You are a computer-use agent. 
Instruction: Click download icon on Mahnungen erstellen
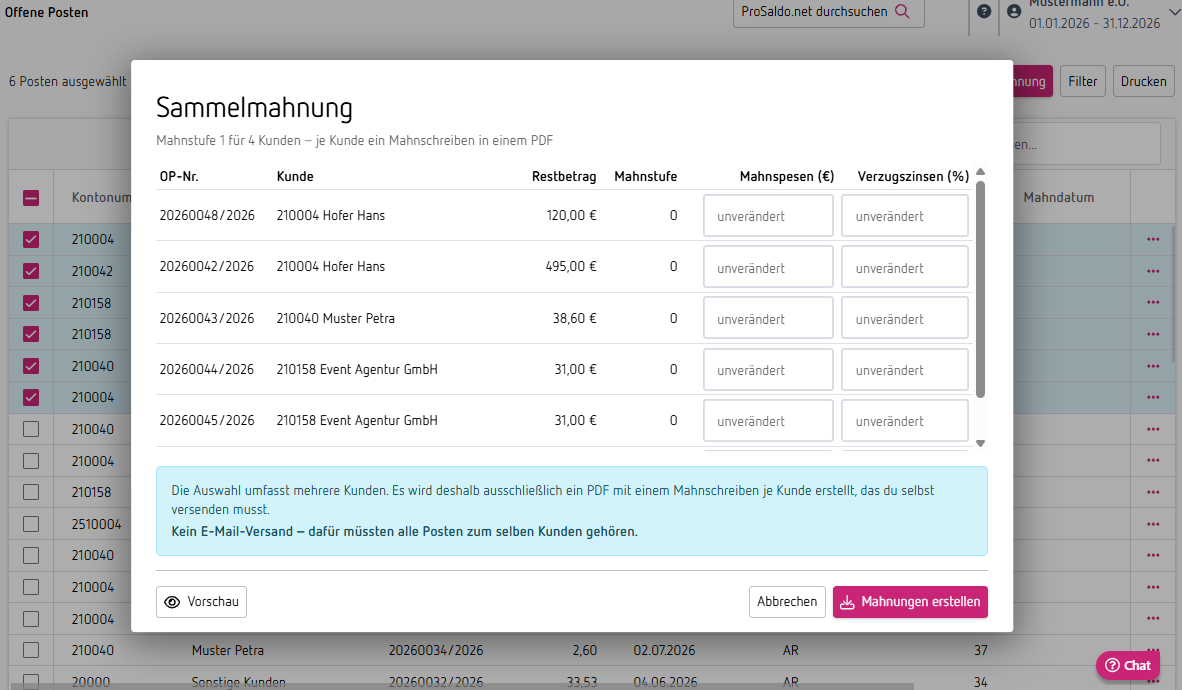847,602
